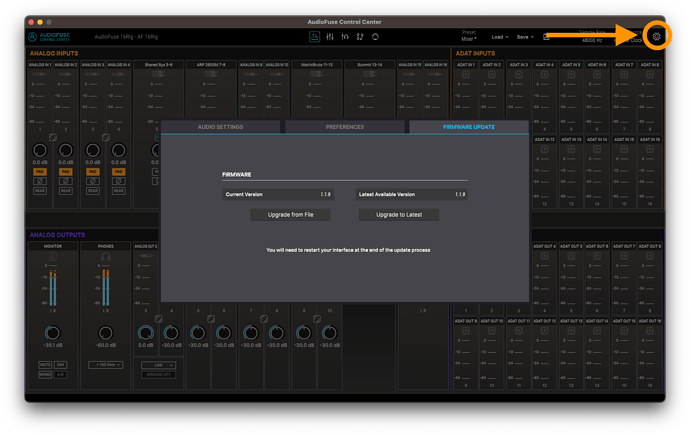The image size is (690, 435).
Task: Click the Upgrade from File button
Action: (x=290, y=215)
